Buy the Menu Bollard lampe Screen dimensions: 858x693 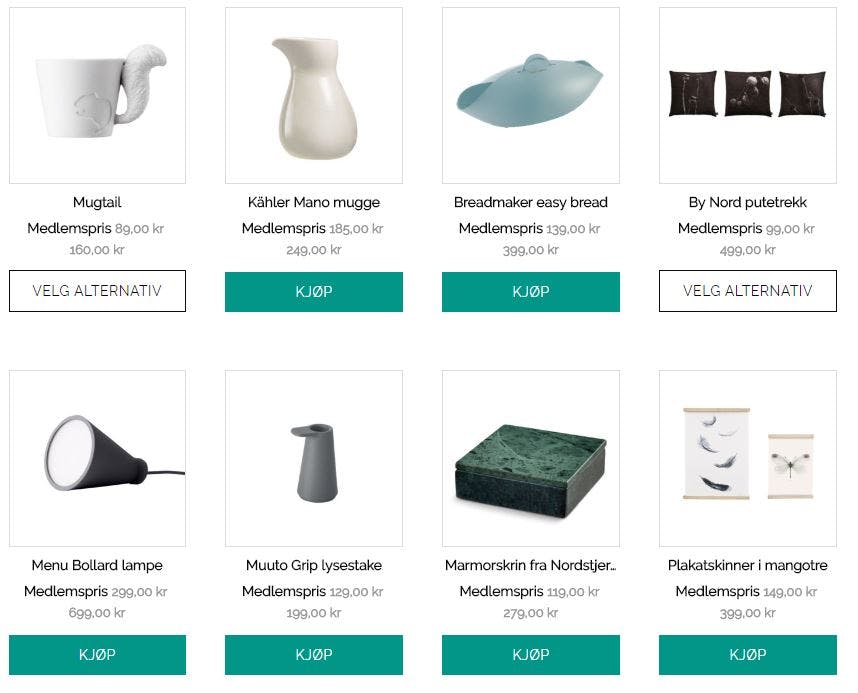coord(97,655)
